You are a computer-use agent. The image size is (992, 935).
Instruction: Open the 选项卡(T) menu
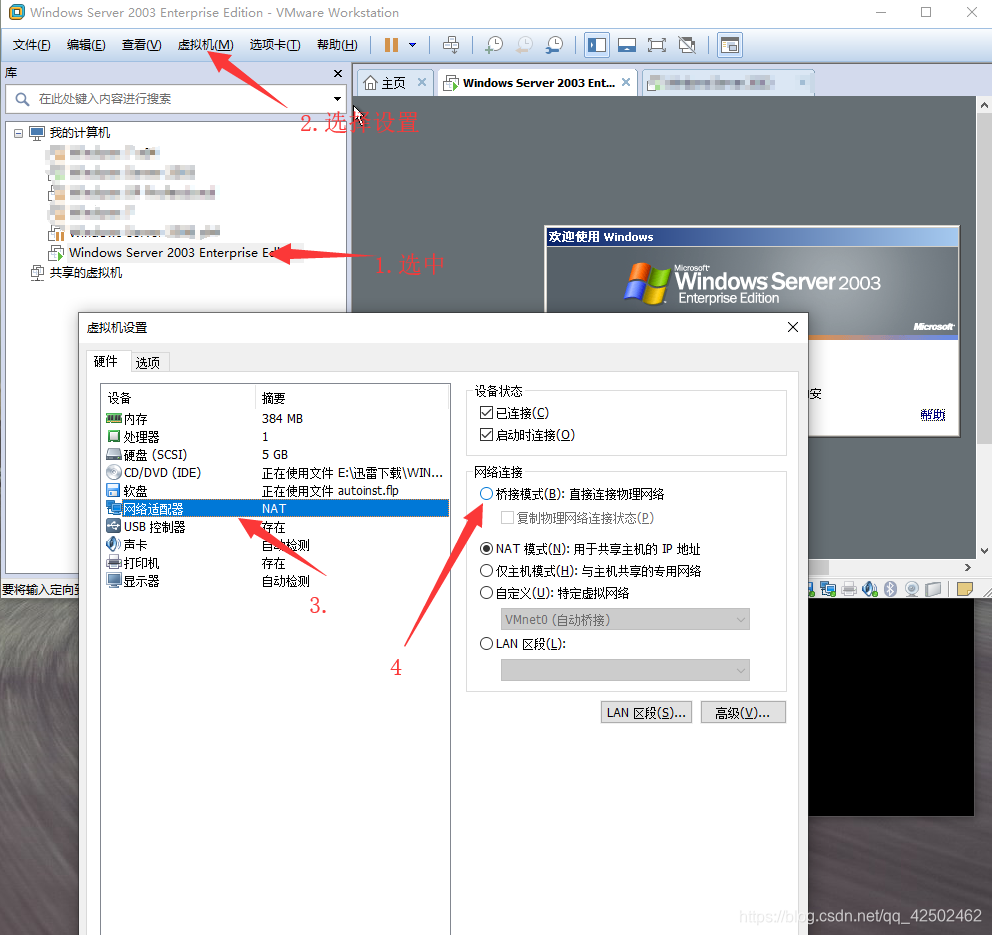[x=275, y=45]
